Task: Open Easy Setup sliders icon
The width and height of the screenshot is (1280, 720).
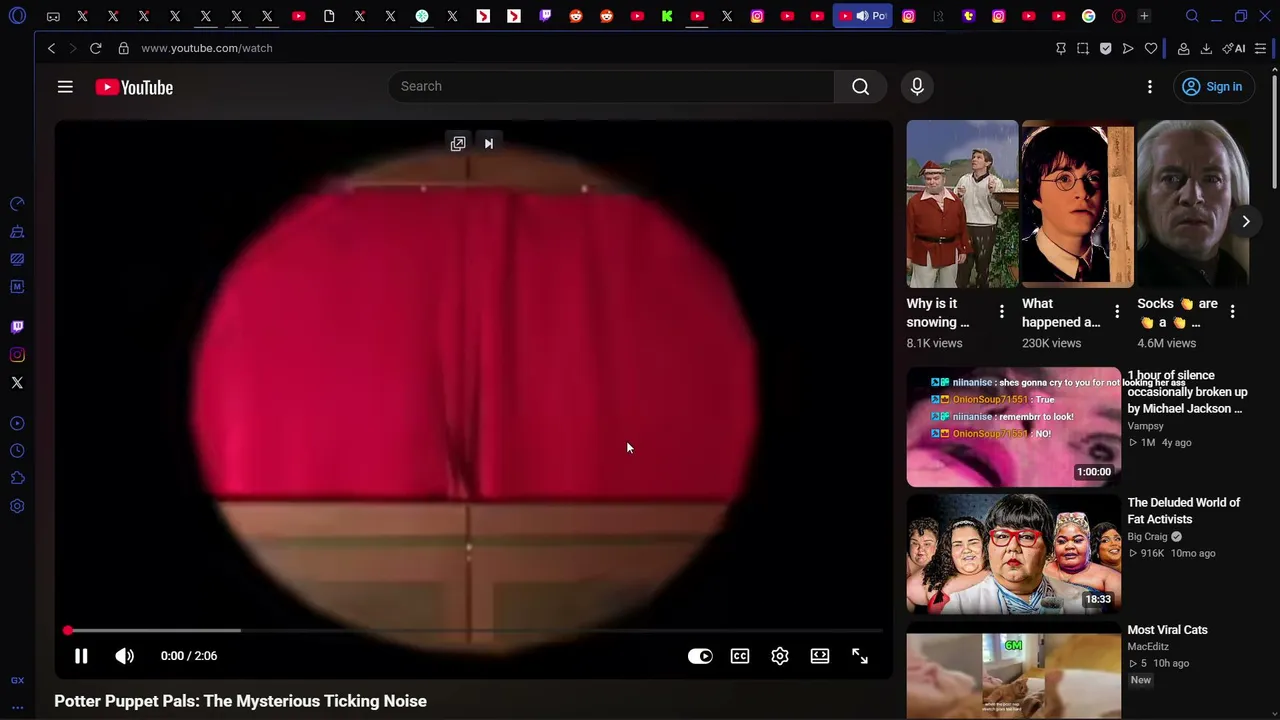Action: click(x=1260, y=48)
